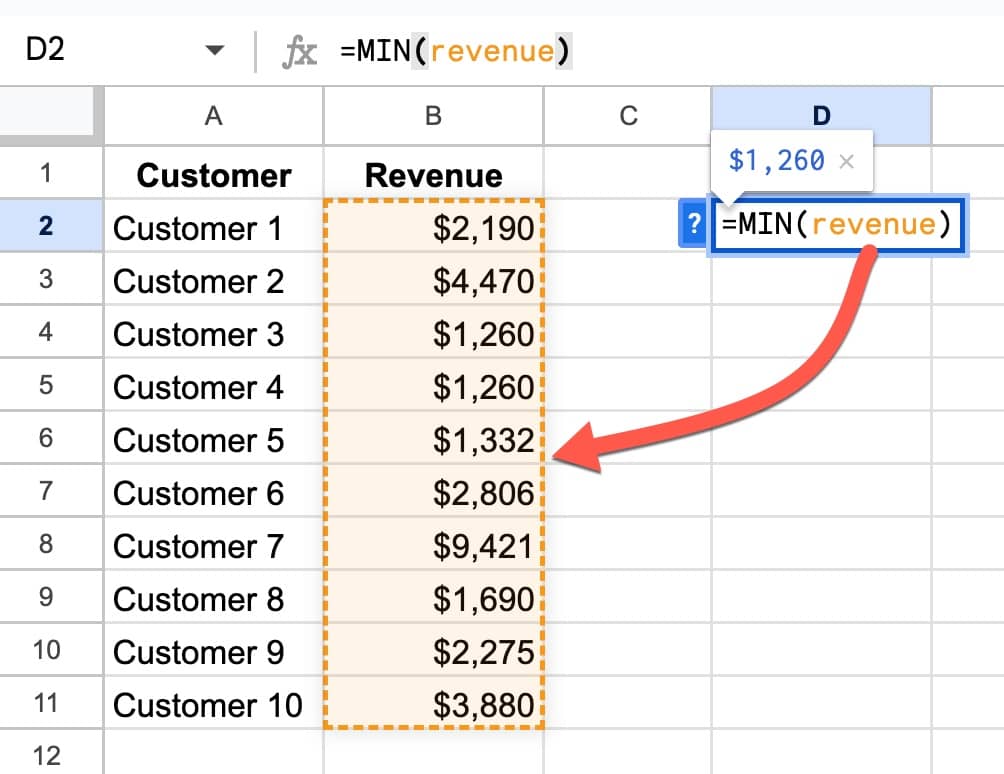This screenshot has width=1004, height=774.
Task: Select the Customer 10 revenue cell $3,880
Action: pyautogui.click(x=433, y=705)
